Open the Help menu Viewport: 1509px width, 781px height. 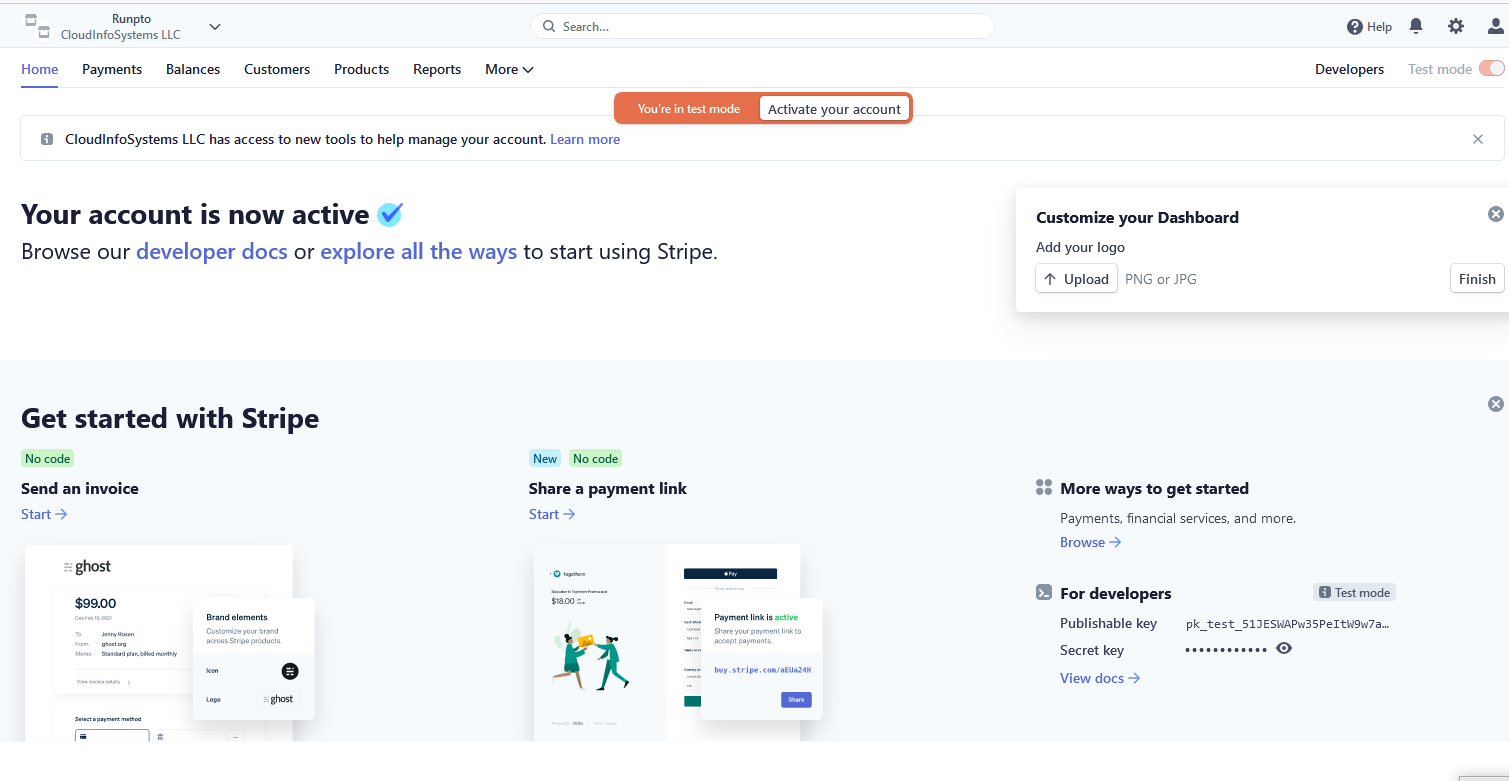click(x=1368, y=26)
